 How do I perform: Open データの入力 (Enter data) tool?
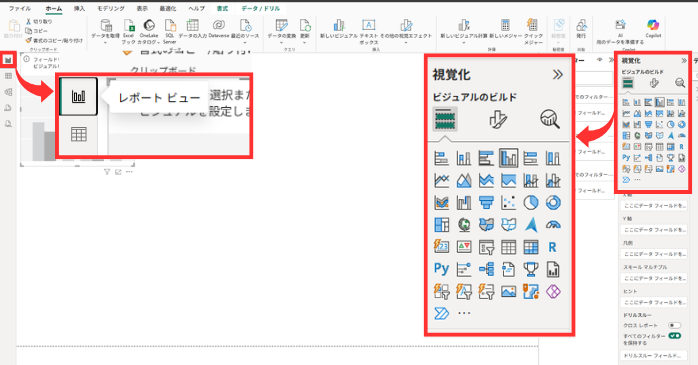(193, 29)
